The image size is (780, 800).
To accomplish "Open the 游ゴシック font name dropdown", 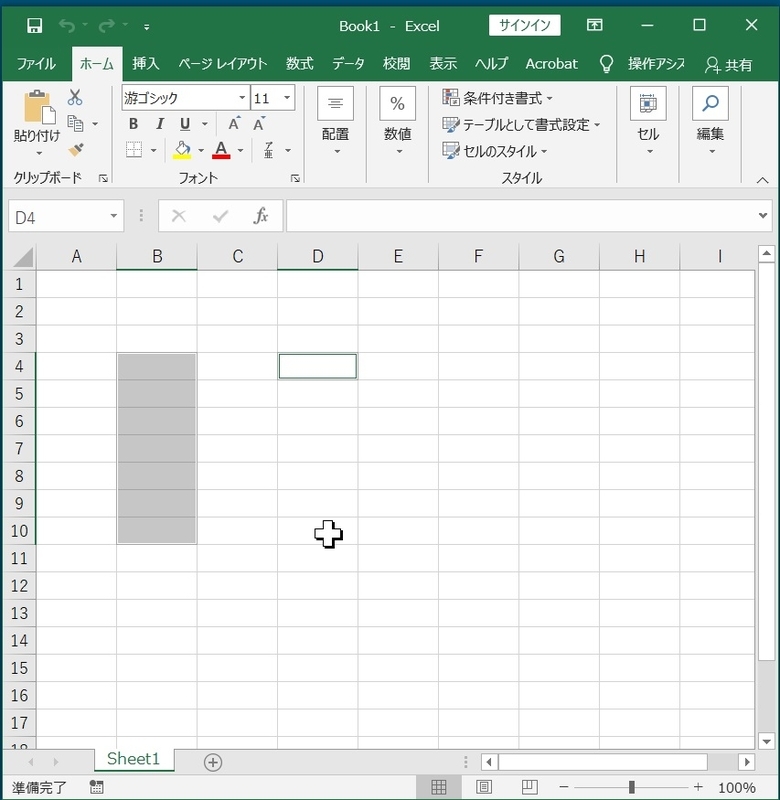I will point(242,97).
